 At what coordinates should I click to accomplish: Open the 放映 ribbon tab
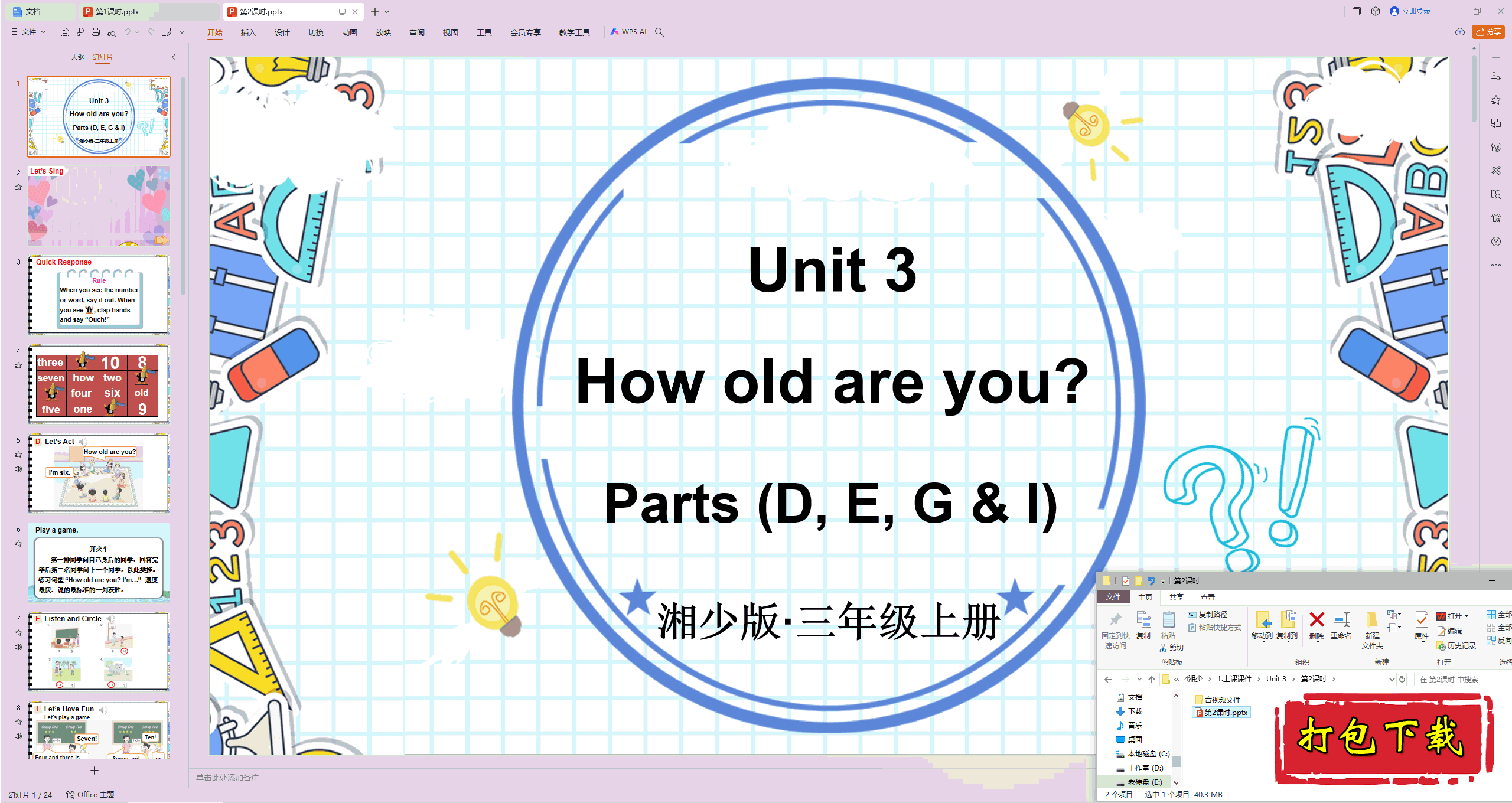(383, 32)
